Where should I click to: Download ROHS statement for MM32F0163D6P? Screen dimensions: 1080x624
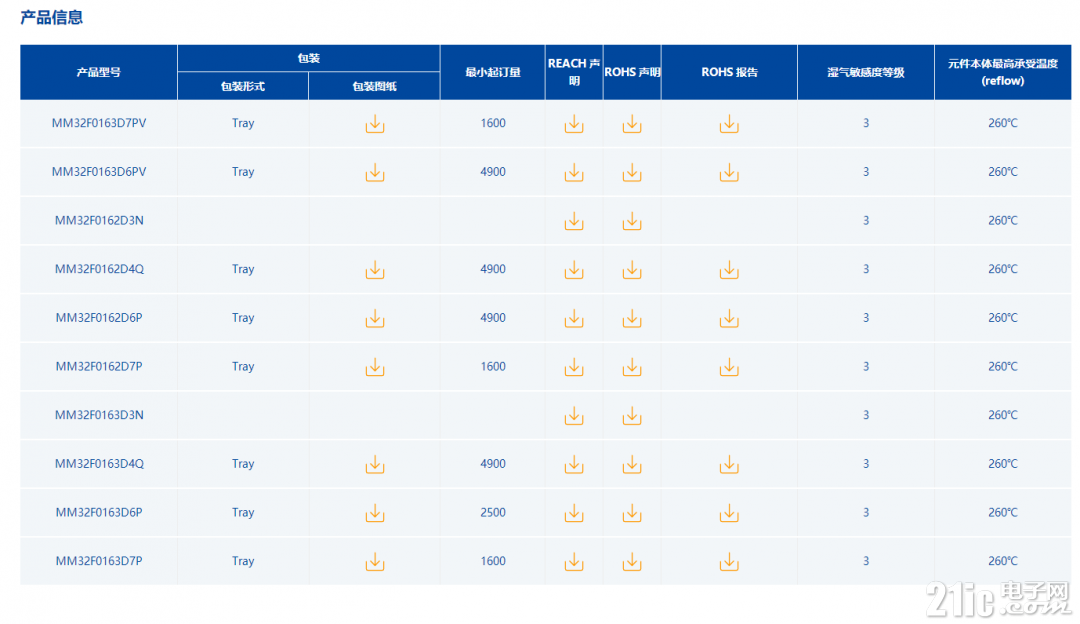point(632,514)
